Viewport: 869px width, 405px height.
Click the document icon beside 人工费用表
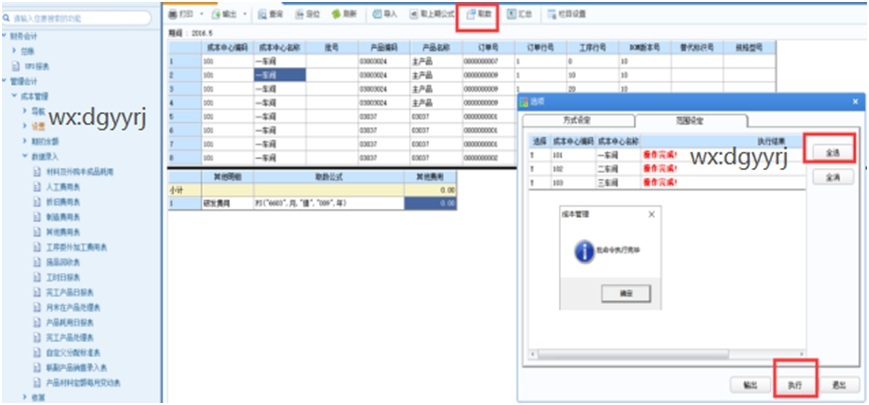point(37,187)
